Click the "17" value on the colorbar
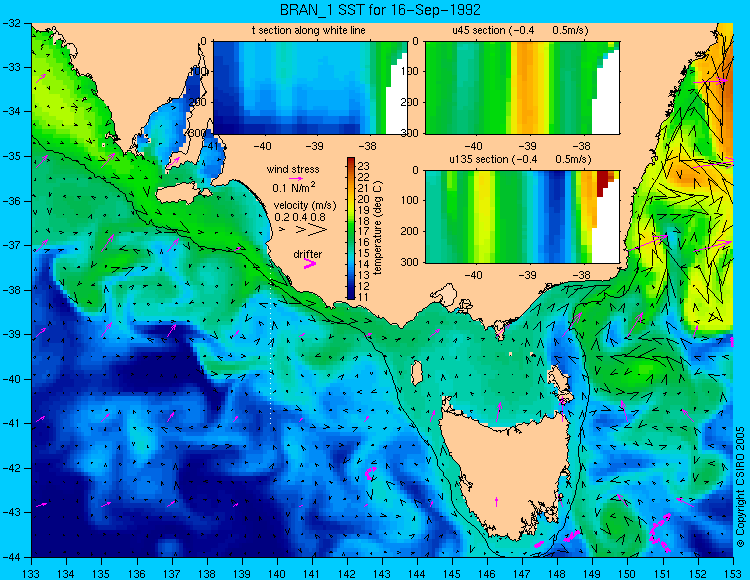The height and width of the screenshot is (580, 750). tap(363, 232)
